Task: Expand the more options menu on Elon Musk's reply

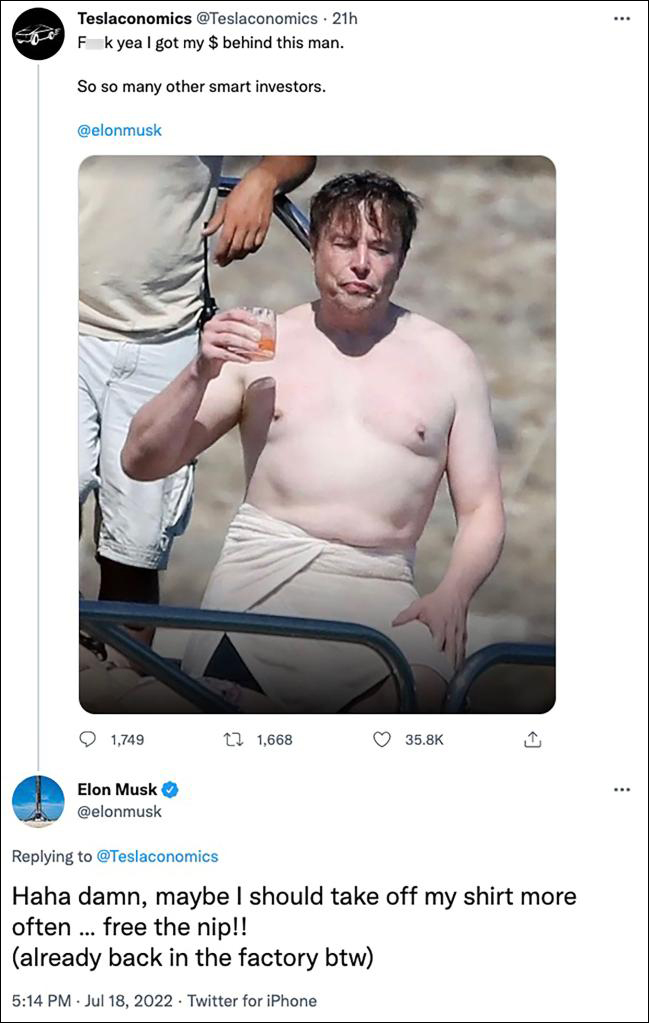Action: [623, 790]
